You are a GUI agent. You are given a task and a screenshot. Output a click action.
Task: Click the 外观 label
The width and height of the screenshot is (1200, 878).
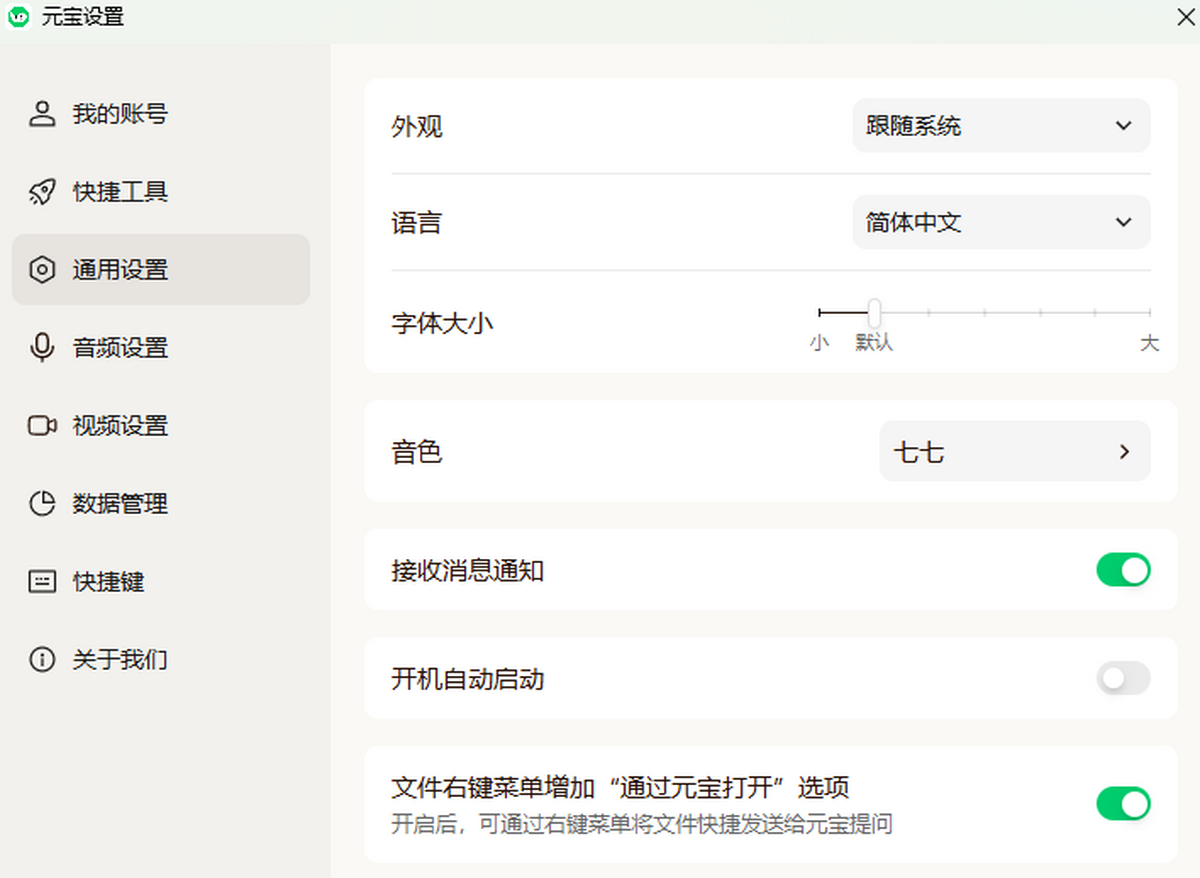click(417, 127)
